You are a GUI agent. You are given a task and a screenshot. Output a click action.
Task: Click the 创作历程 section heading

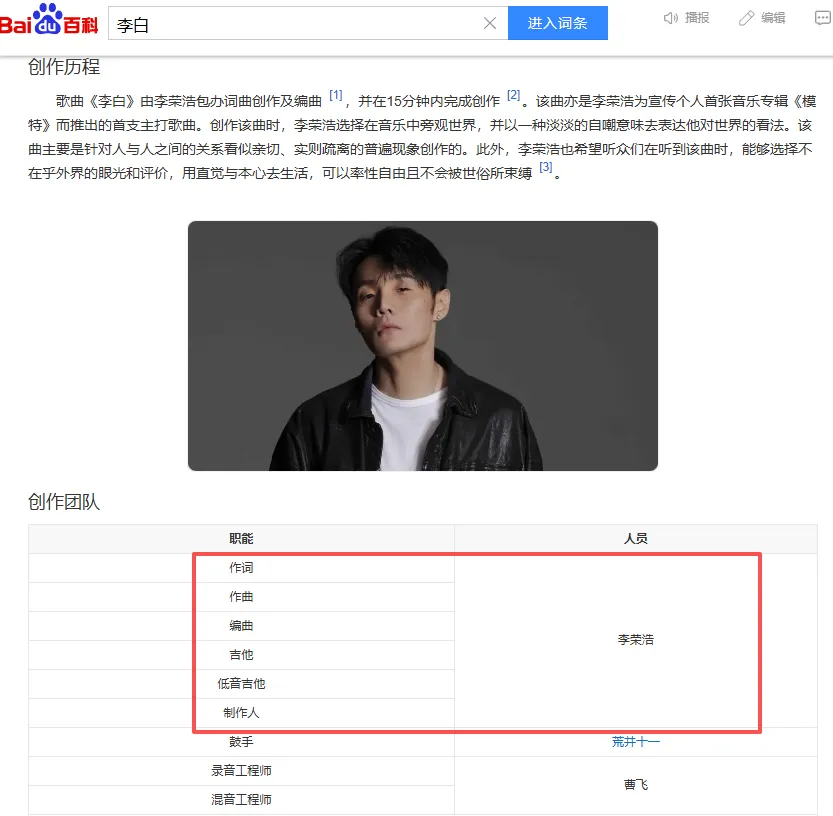coord(64,67)
